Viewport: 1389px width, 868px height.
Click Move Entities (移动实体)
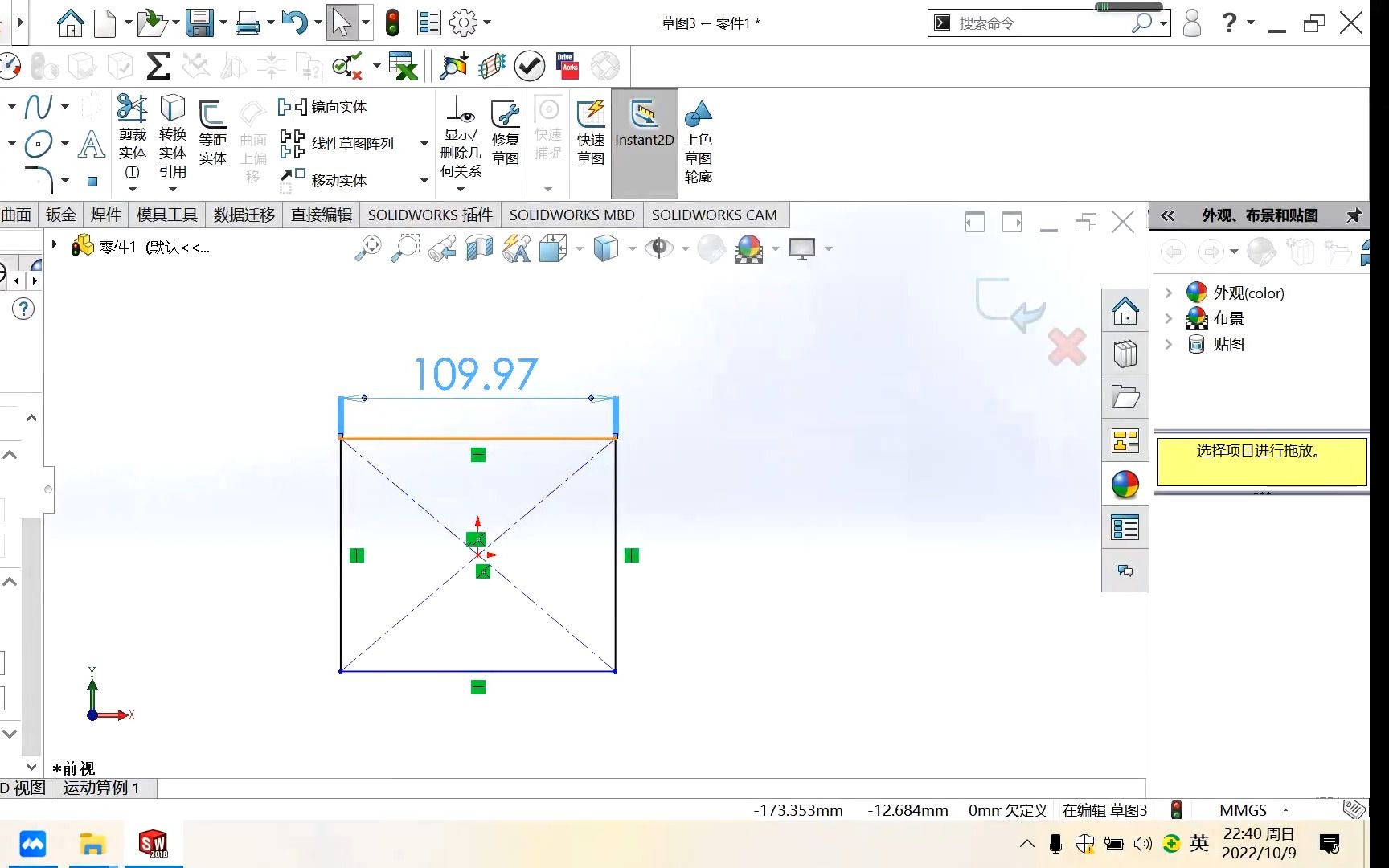pos(323,180)
